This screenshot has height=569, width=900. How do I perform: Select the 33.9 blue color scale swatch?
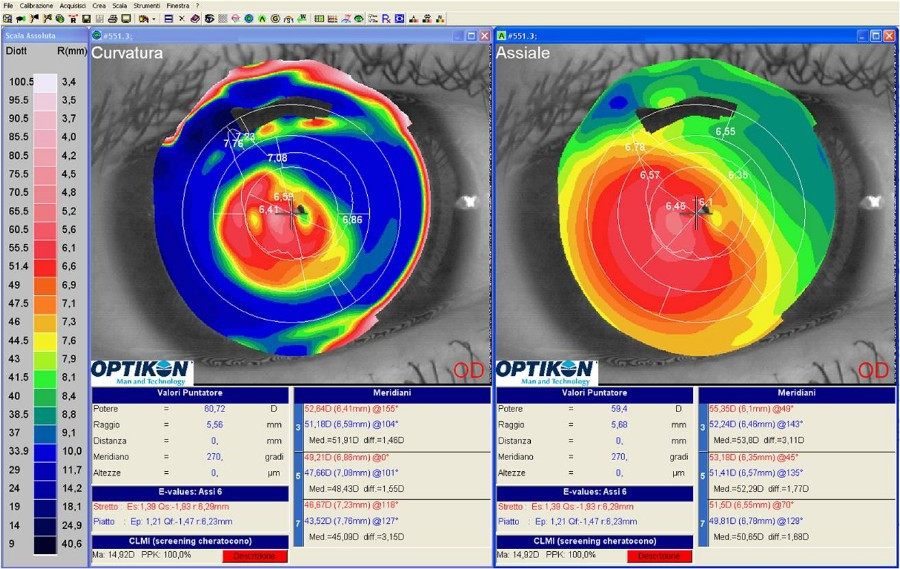coord(46,450)
